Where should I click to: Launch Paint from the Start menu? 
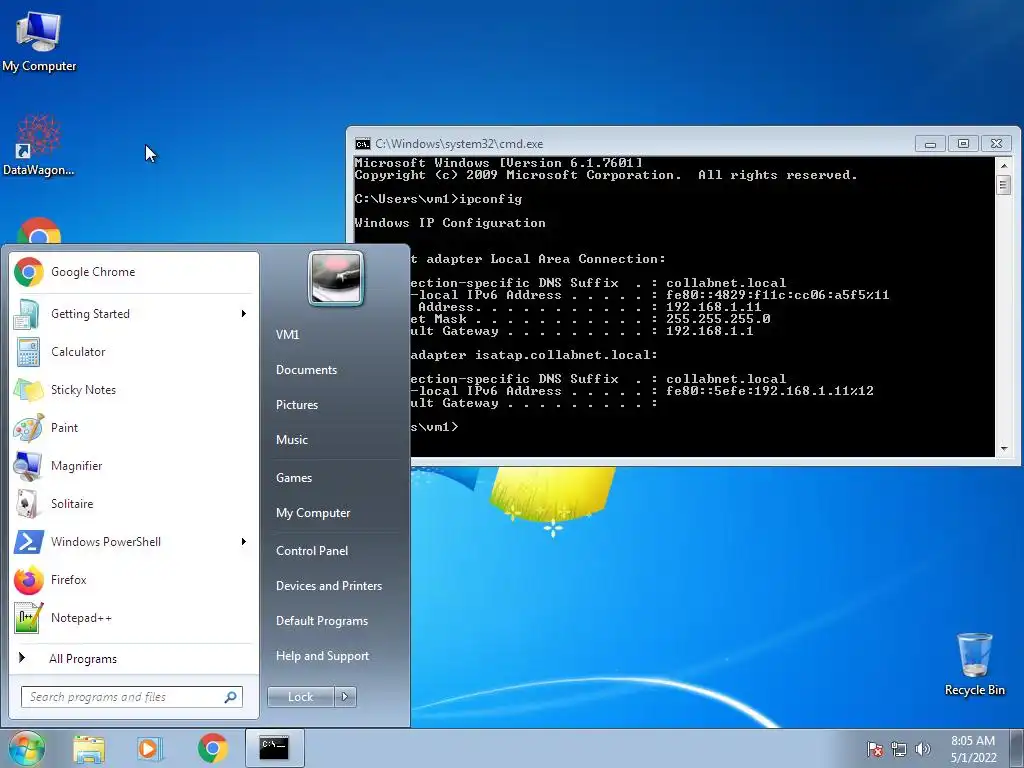click(134, 428)
